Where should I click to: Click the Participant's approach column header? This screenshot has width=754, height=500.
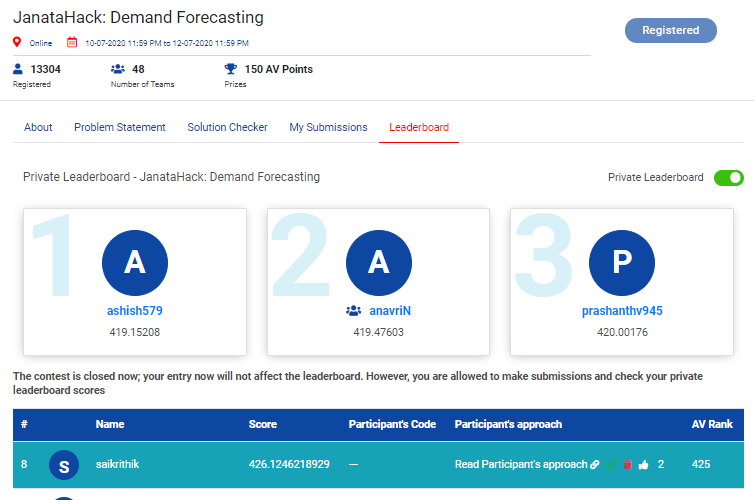click(508, 425)
